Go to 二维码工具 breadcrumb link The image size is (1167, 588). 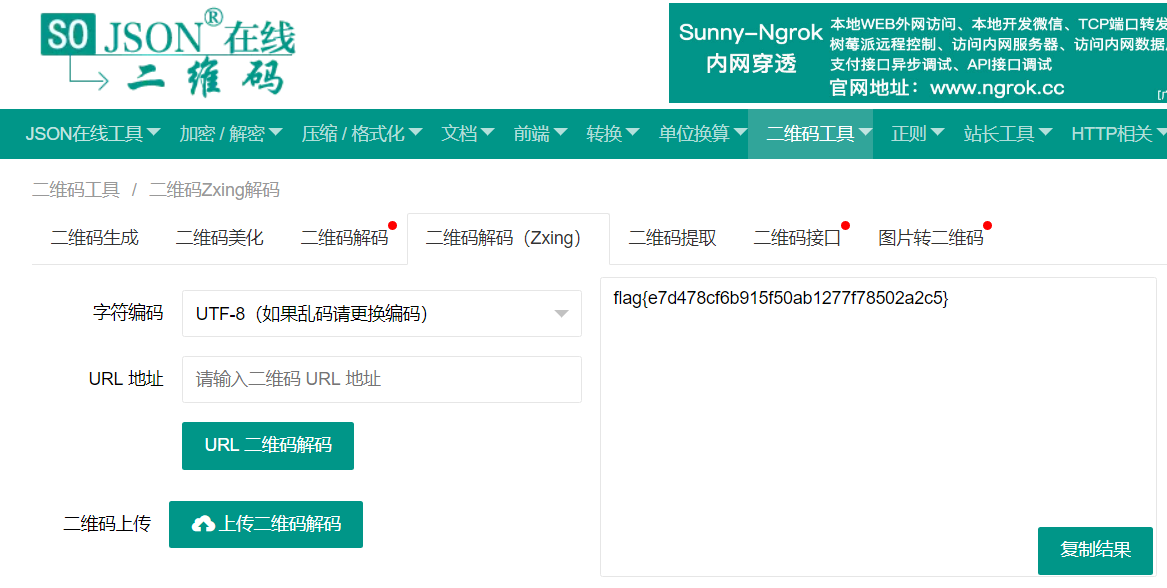coord(76,190)
